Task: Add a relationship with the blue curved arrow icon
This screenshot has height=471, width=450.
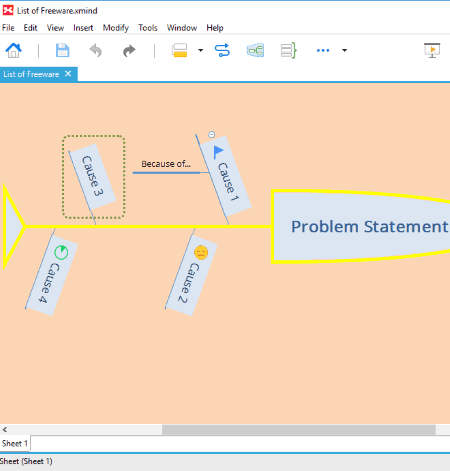Action: coord(222,50)
